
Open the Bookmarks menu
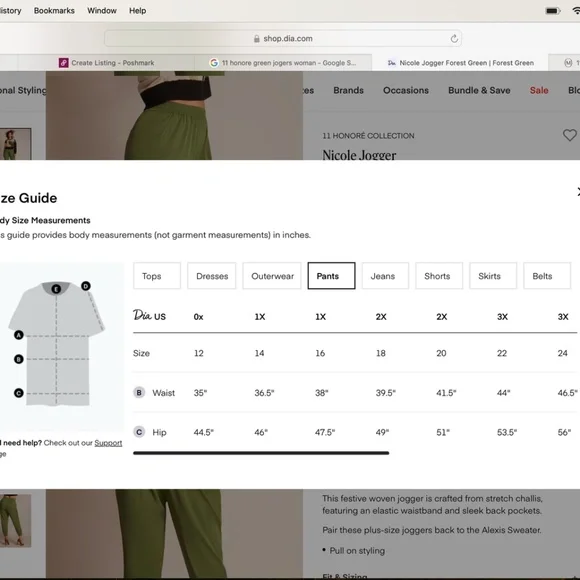pyautogui.click(x=54, y=11)
